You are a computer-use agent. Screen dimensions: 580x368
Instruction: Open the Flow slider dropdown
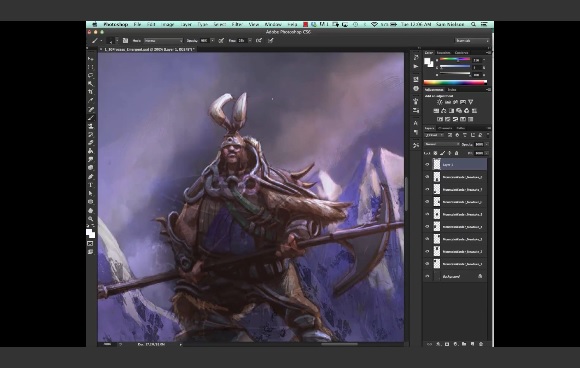coord(250,40)
